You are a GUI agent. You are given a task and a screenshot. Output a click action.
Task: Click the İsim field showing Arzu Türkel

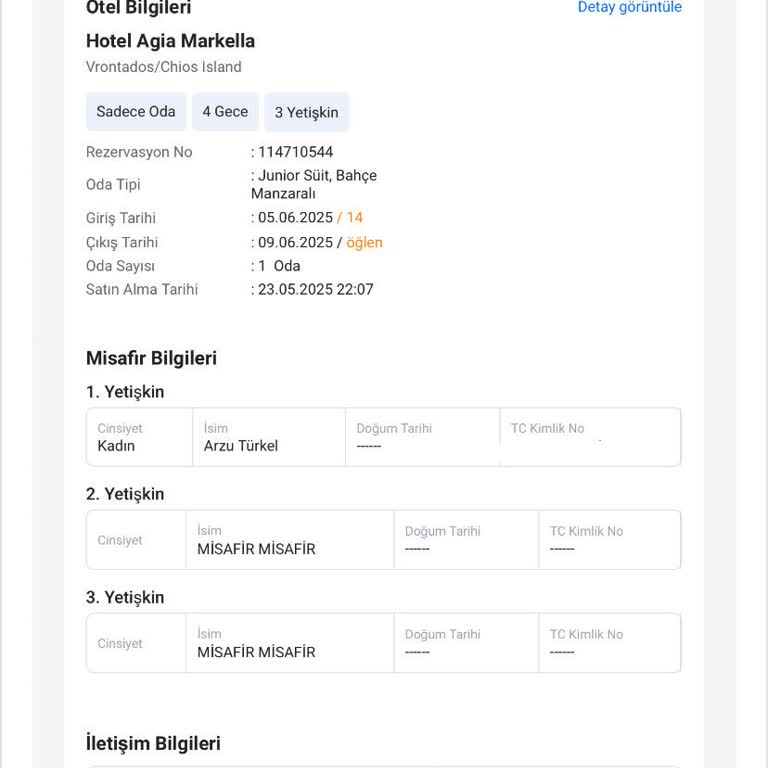point(269,437)
